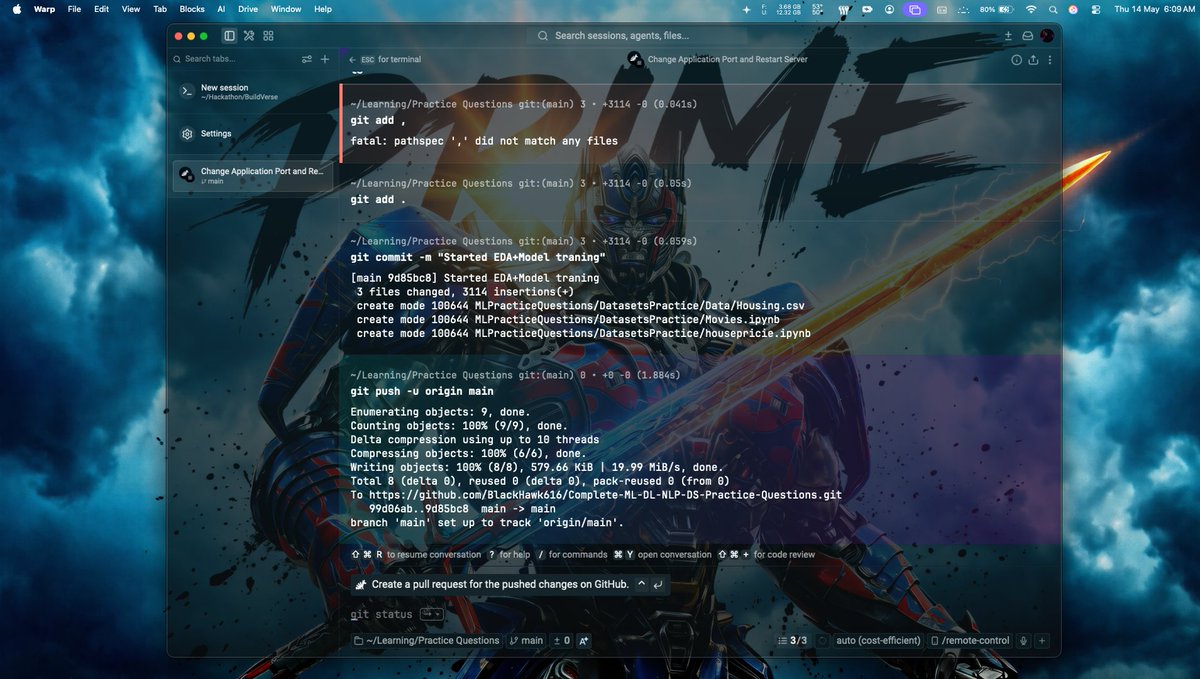Image resolution: width=1200 pixels, height=679 pixels.
Task: Click the GitHub repository URL in output
Action: pos(603,495)
